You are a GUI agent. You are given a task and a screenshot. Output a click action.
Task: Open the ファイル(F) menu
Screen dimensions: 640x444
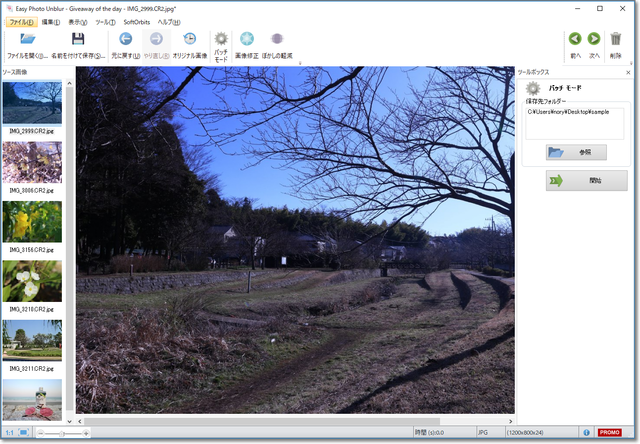(21, 21)
